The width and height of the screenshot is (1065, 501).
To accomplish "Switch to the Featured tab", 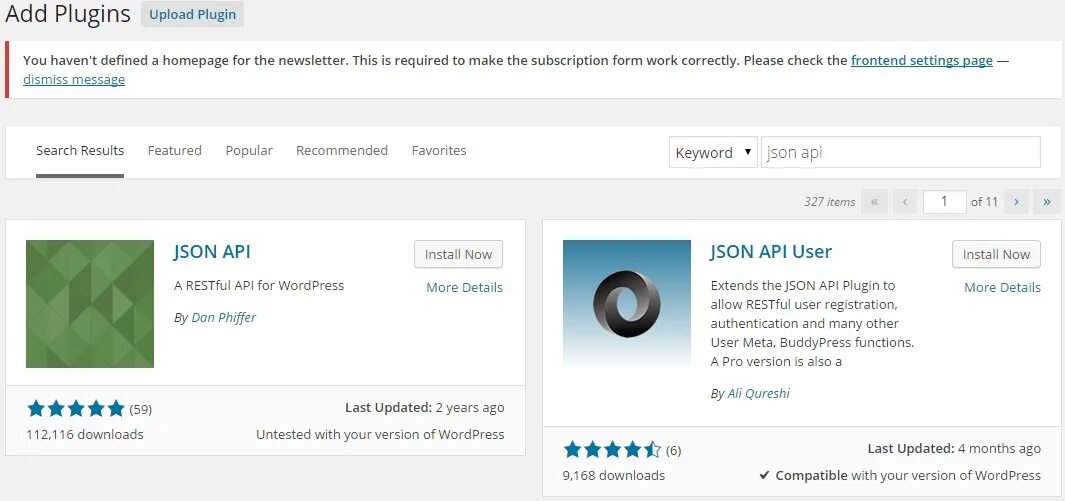I will click(175, 151).
